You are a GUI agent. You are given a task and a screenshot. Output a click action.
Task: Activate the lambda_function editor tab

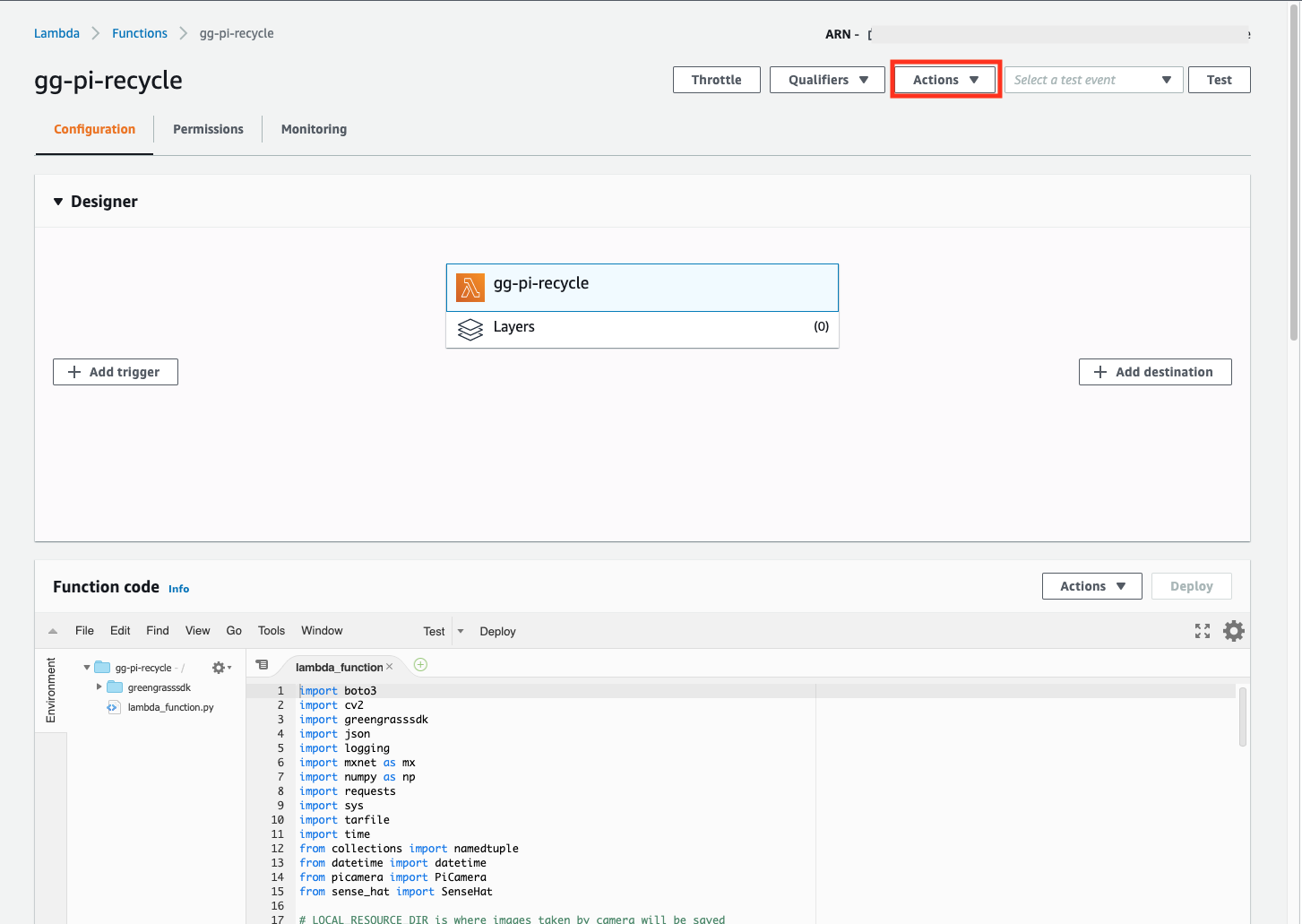(339, 667)
